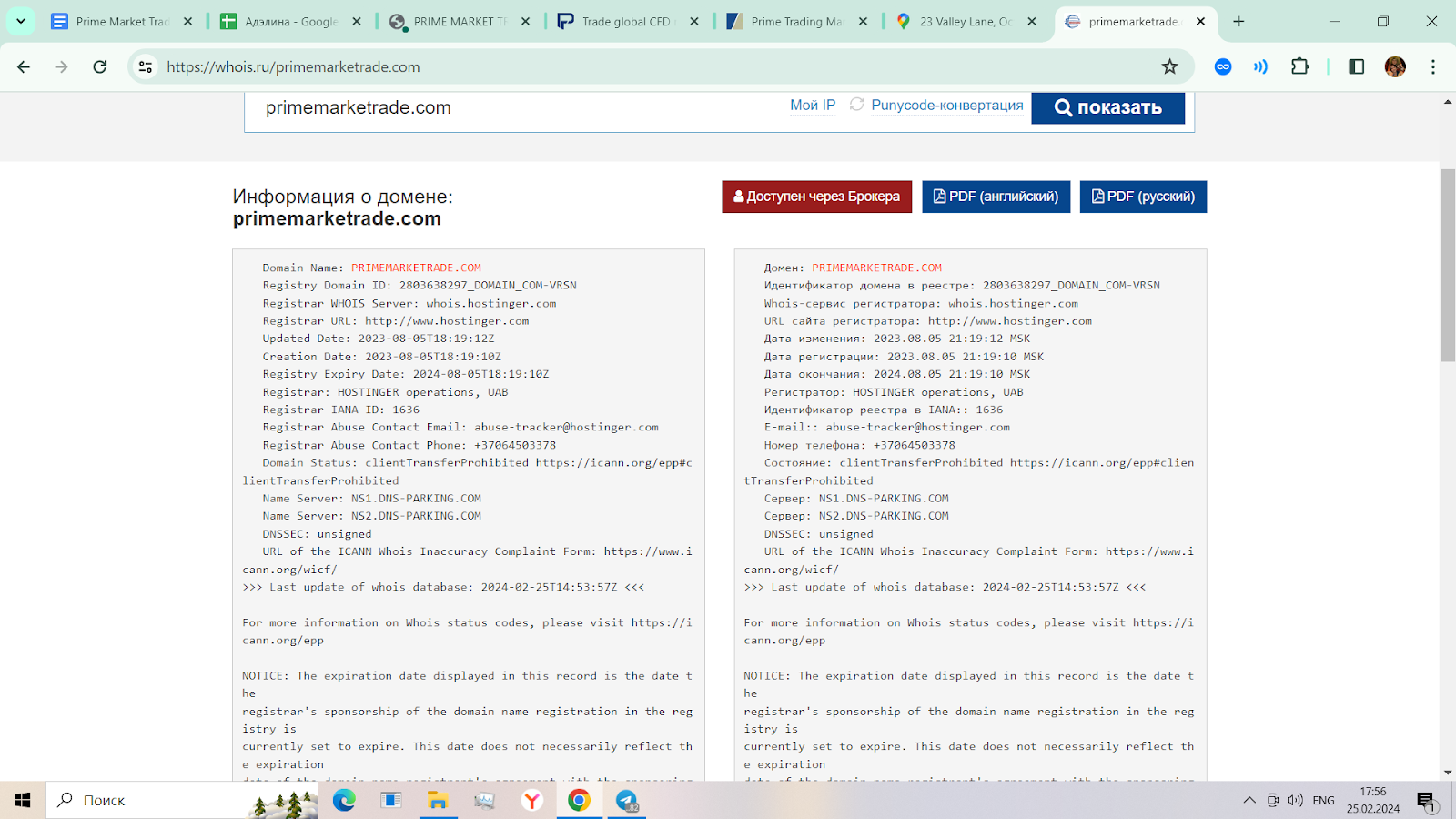Click Registry Expiry Date 2024-08-05 line
The height and width of the screenshot is (819, 1456).
406,374
